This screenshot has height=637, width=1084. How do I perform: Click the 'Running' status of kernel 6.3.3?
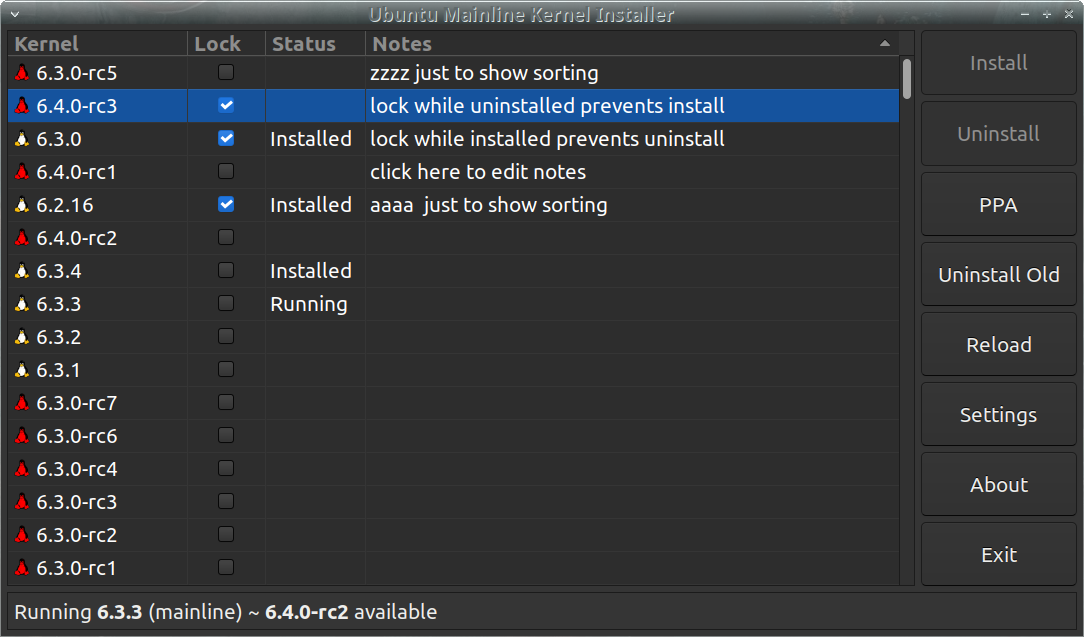[308, 304]
